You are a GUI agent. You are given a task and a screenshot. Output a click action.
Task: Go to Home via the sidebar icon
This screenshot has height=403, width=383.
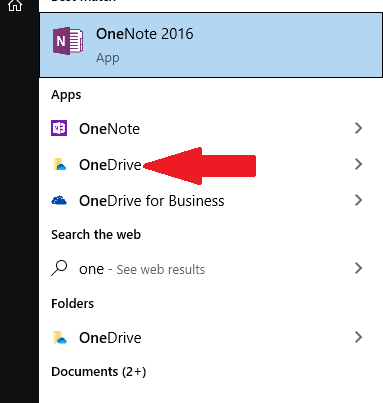pyautogui.click(x=15, y=5)
